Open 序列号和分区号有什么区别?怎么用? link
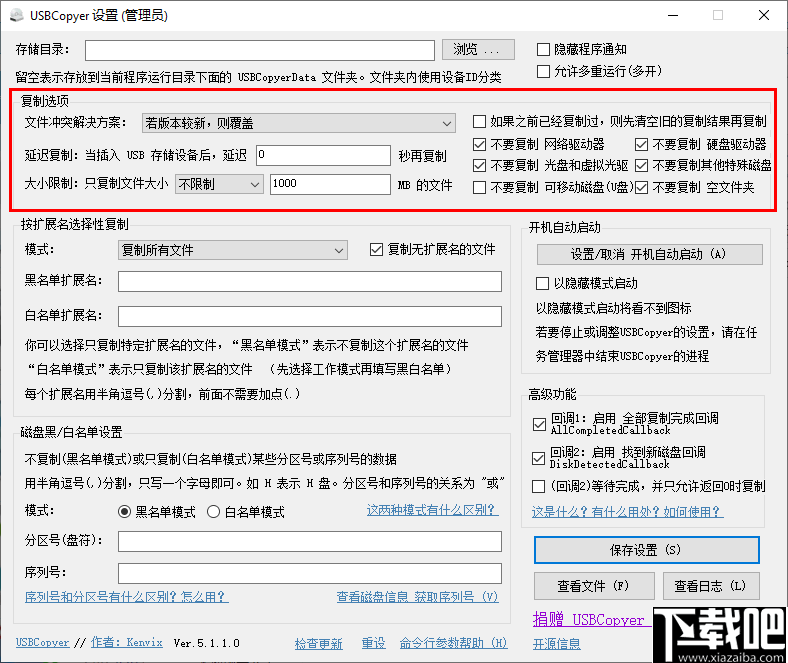This screenshot has height=663, width=788. (127, 597)
